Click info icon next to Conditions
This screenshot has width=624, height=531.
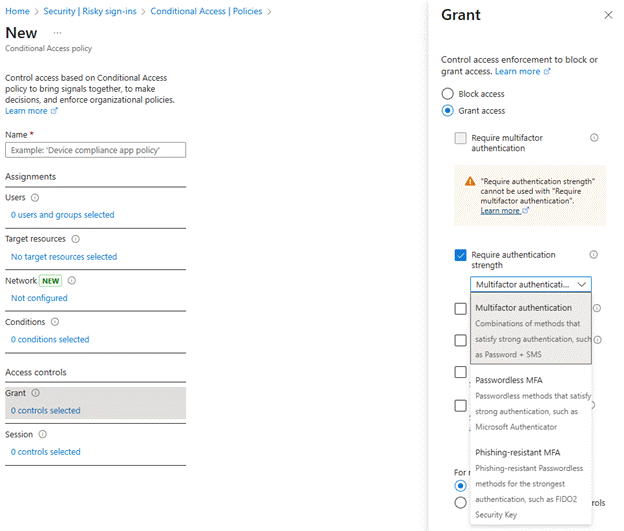tap(55, 322)
